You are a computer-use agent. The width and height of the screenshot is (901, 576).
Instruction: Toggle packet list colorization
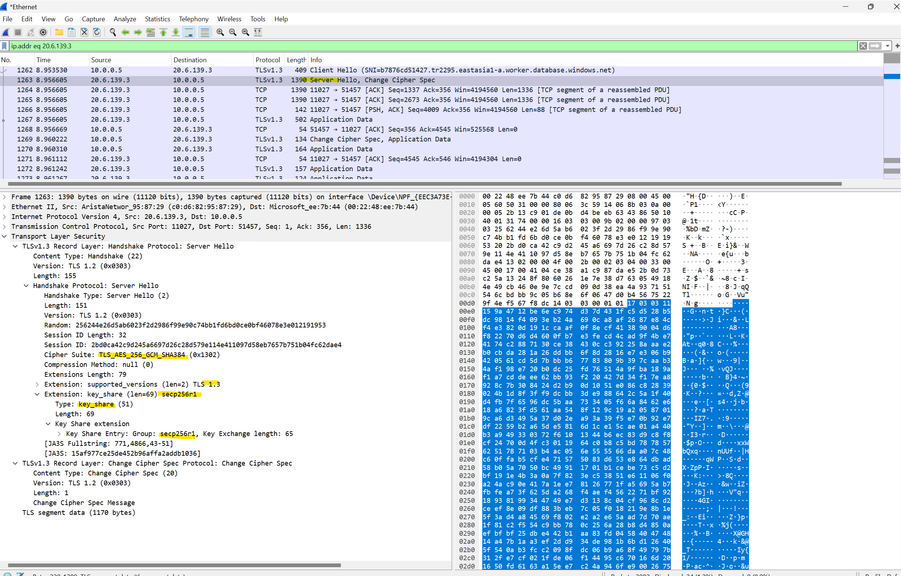tap(205, 32)
